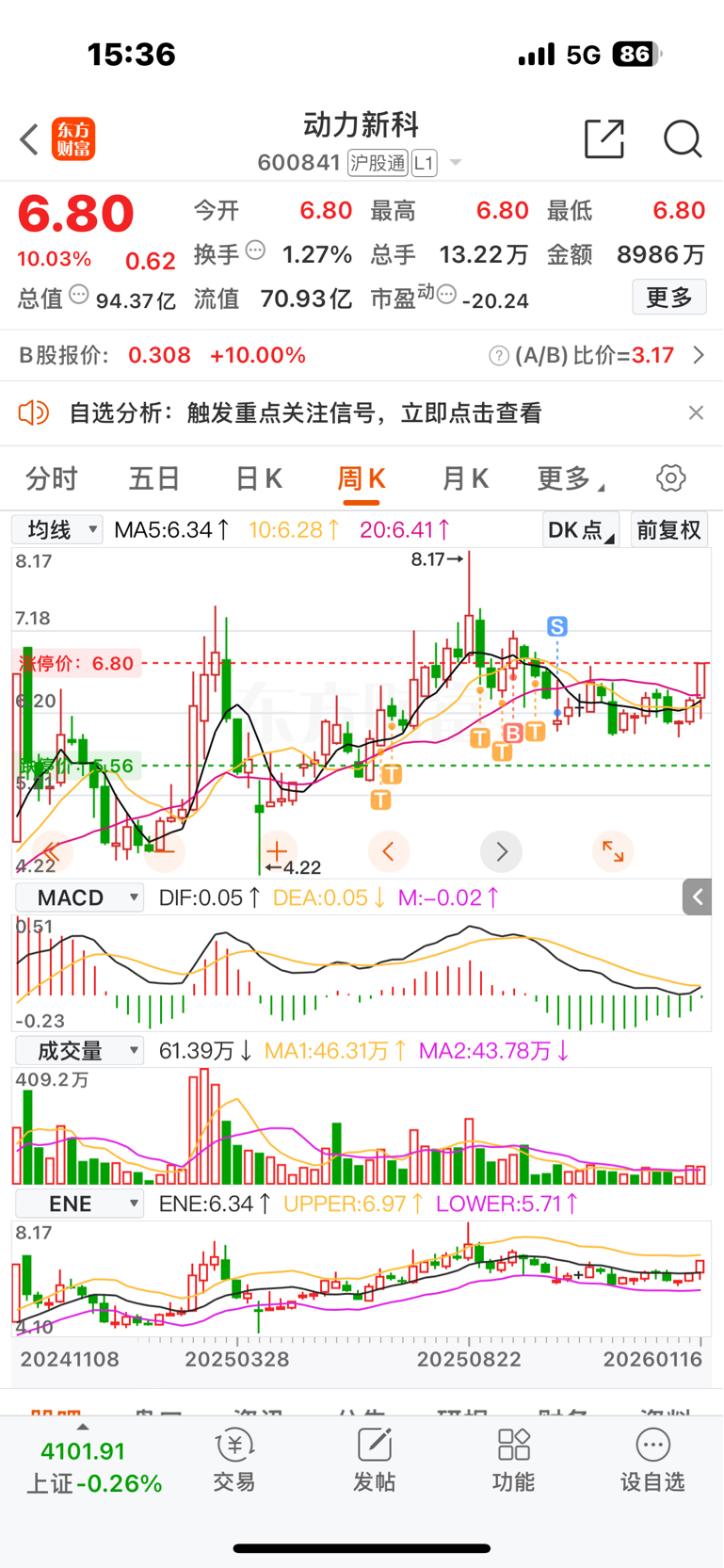
Task: Tap the UPPER:6.97 ENE value
Action: click(x=353, y=1204)
